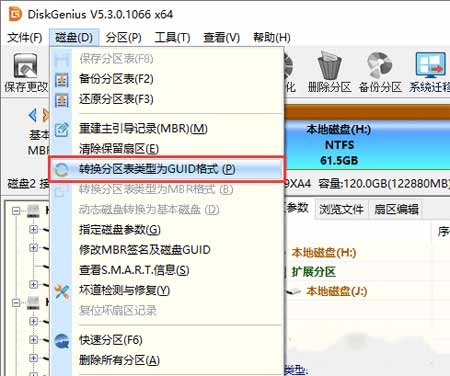Open the 查看(V) menu
Image resolution: width=450 pixels, height=376 pixels.
(x=222, y=37)
